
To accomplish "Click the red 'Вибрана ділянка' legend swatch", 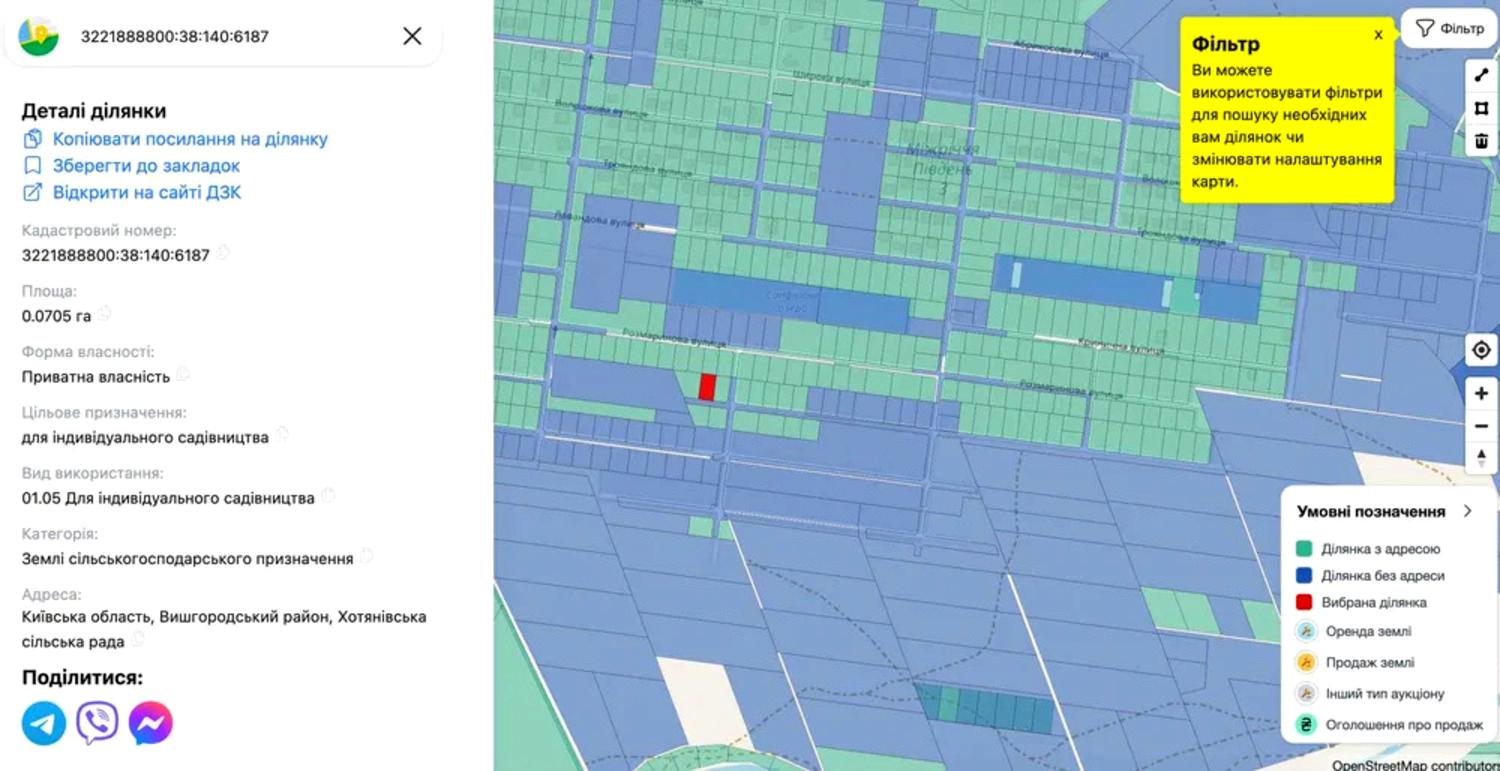I will (1304, 602).
